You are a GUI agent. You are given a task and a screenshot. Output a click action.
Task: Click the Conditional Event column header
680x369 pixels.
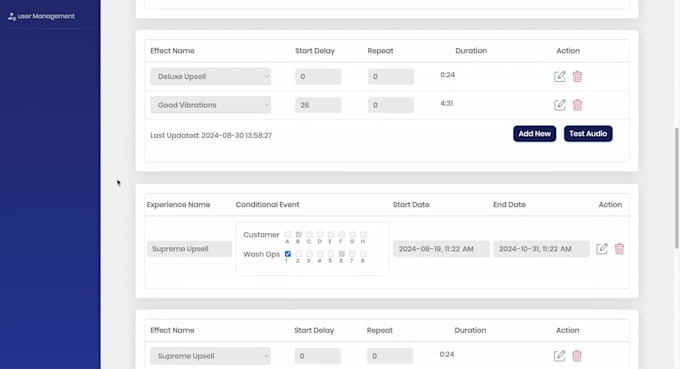click(267, 205)
